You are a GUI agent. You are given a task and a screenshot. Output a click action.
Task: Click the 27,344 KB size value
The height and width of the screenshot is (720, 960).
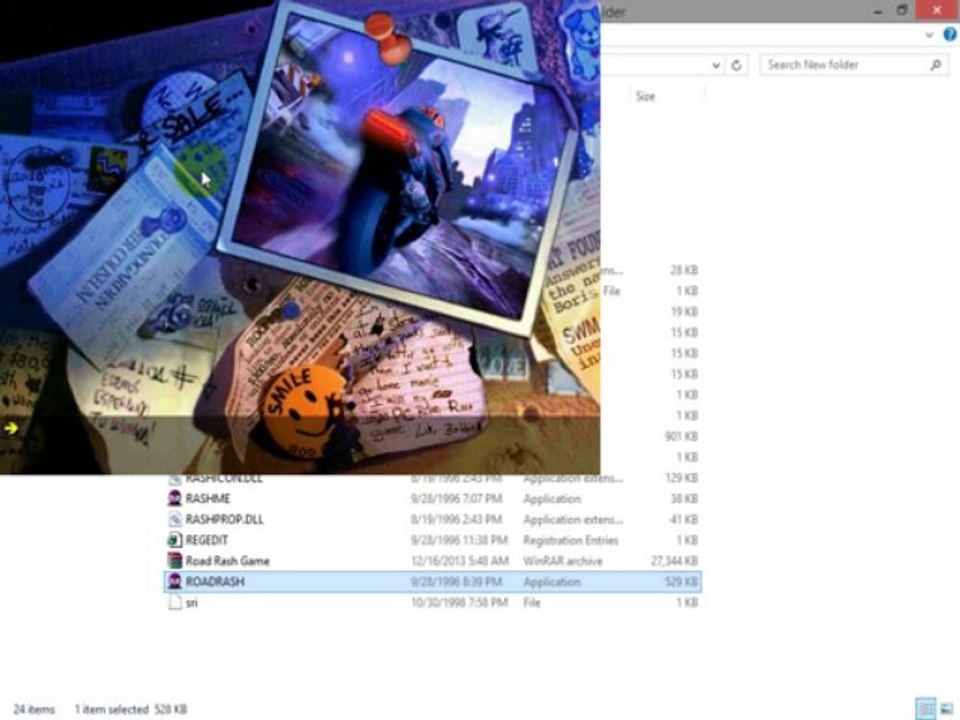point(674,561)
